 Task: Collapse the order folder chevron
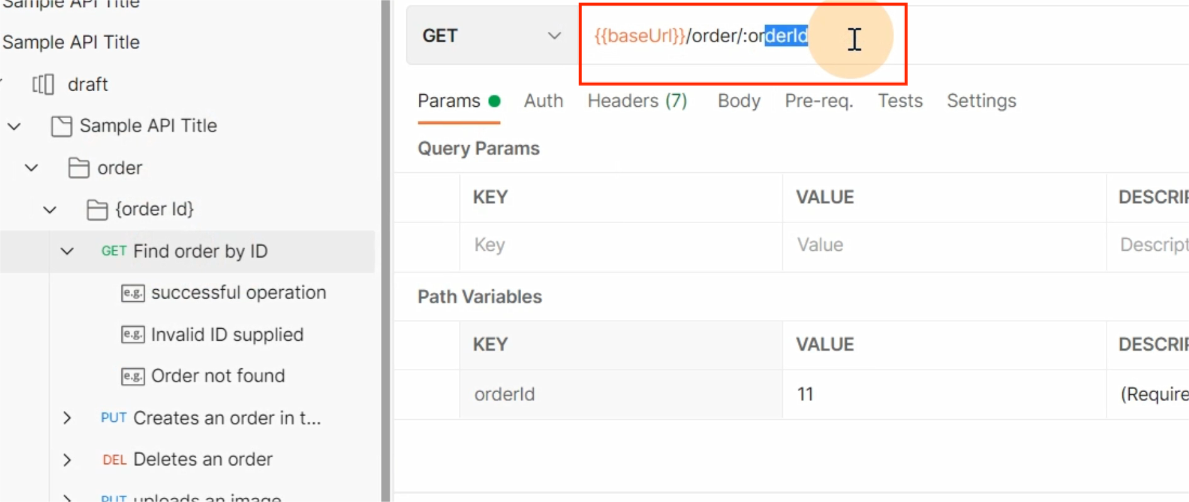pos(31,168)
